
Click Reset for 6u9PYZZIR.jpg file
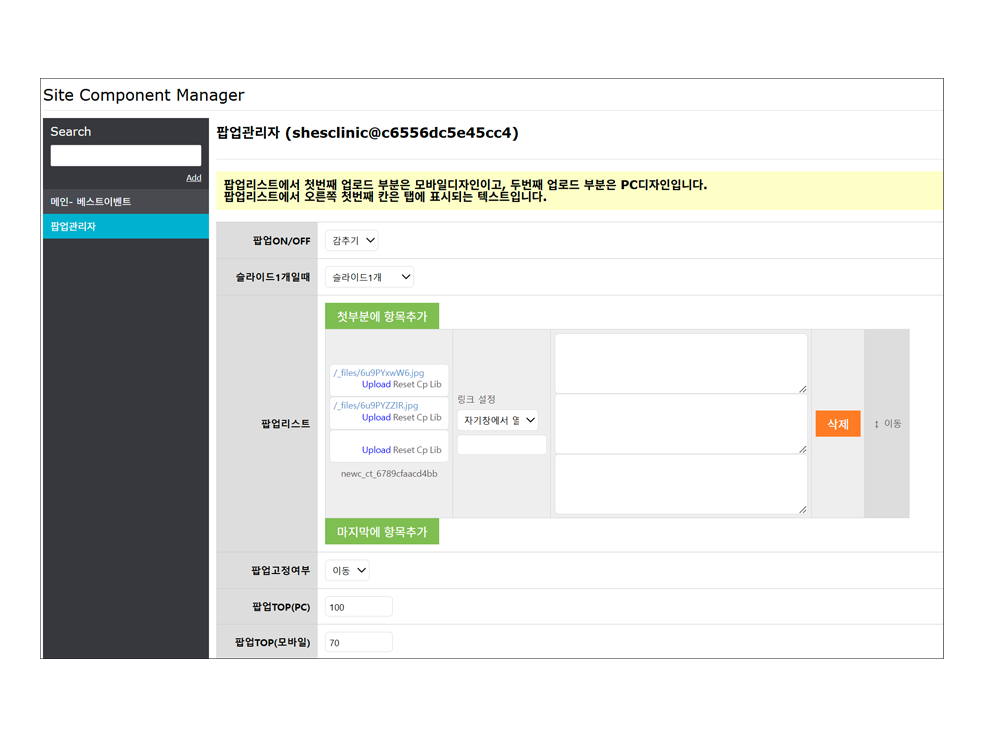(404, 417)
